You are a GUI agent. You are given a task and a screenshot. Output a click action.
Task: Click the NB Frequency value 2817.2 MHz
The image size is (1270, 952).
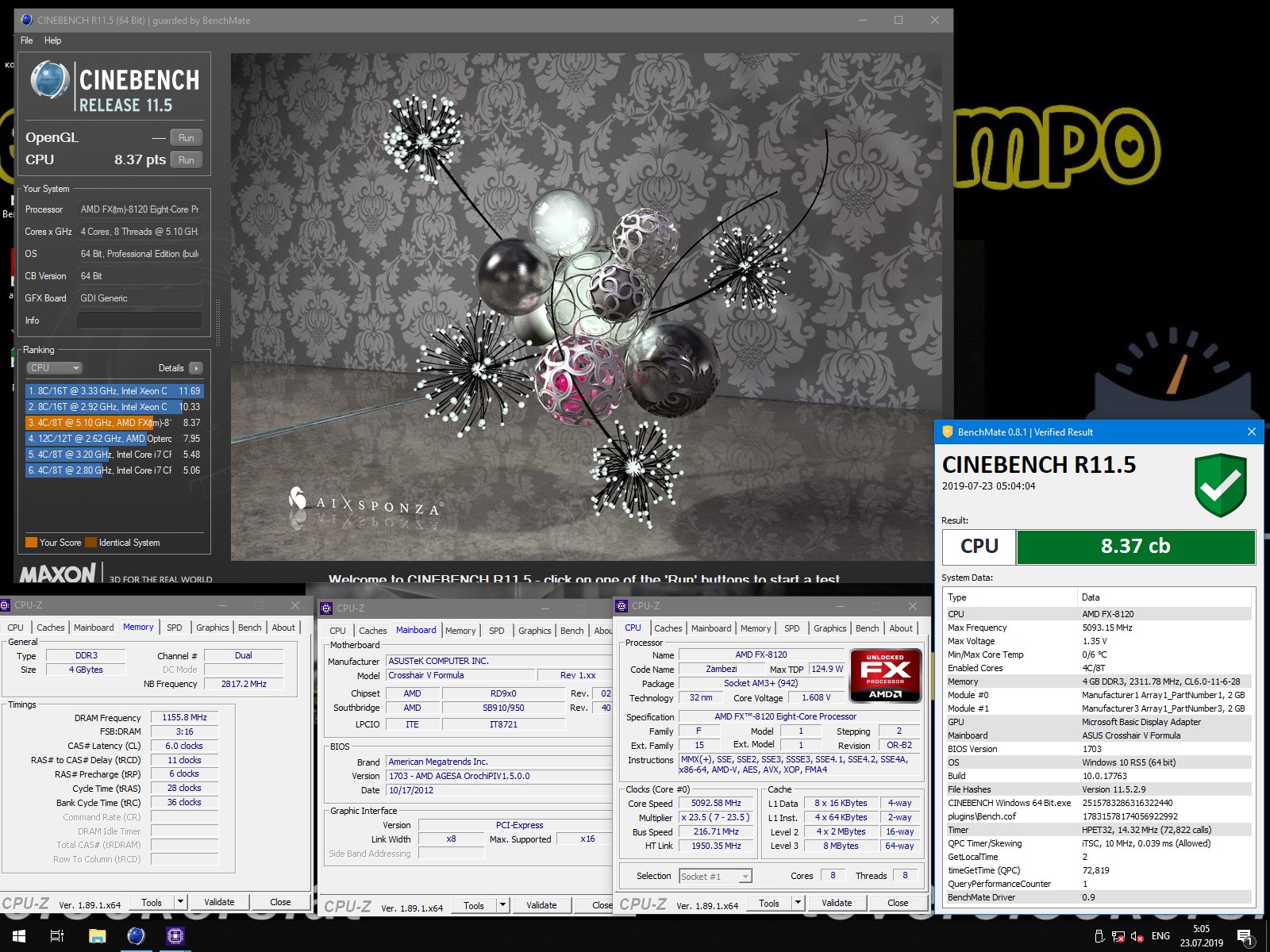(x=244, y=684)
